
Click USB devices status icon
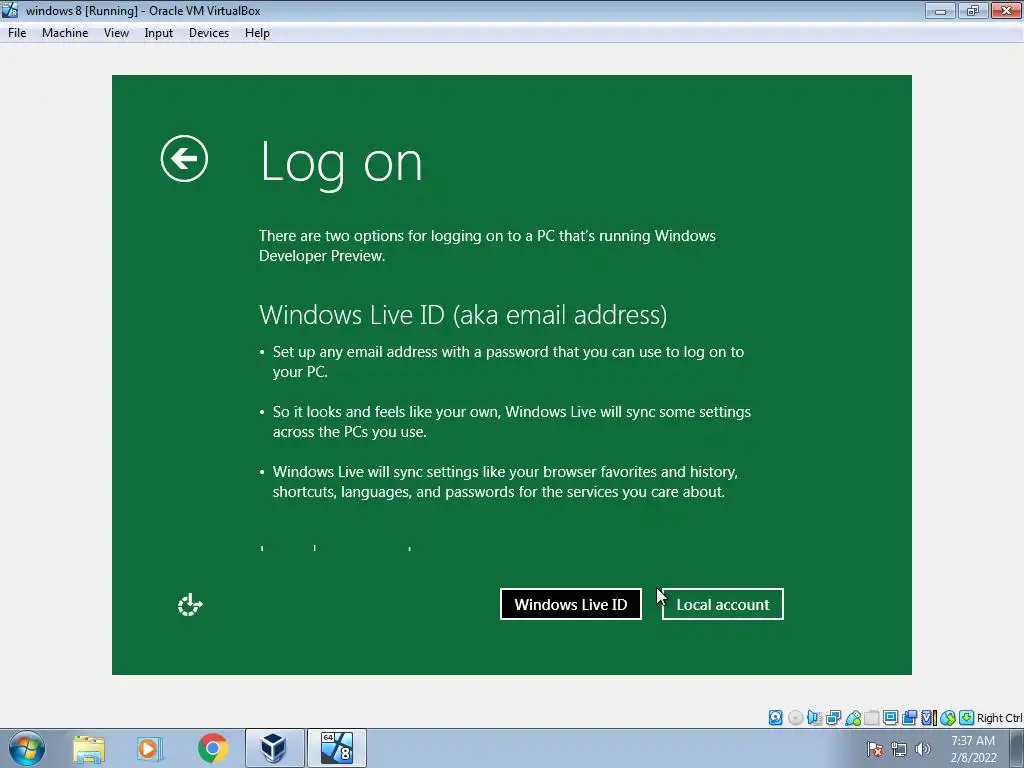(x=853, y=718)
